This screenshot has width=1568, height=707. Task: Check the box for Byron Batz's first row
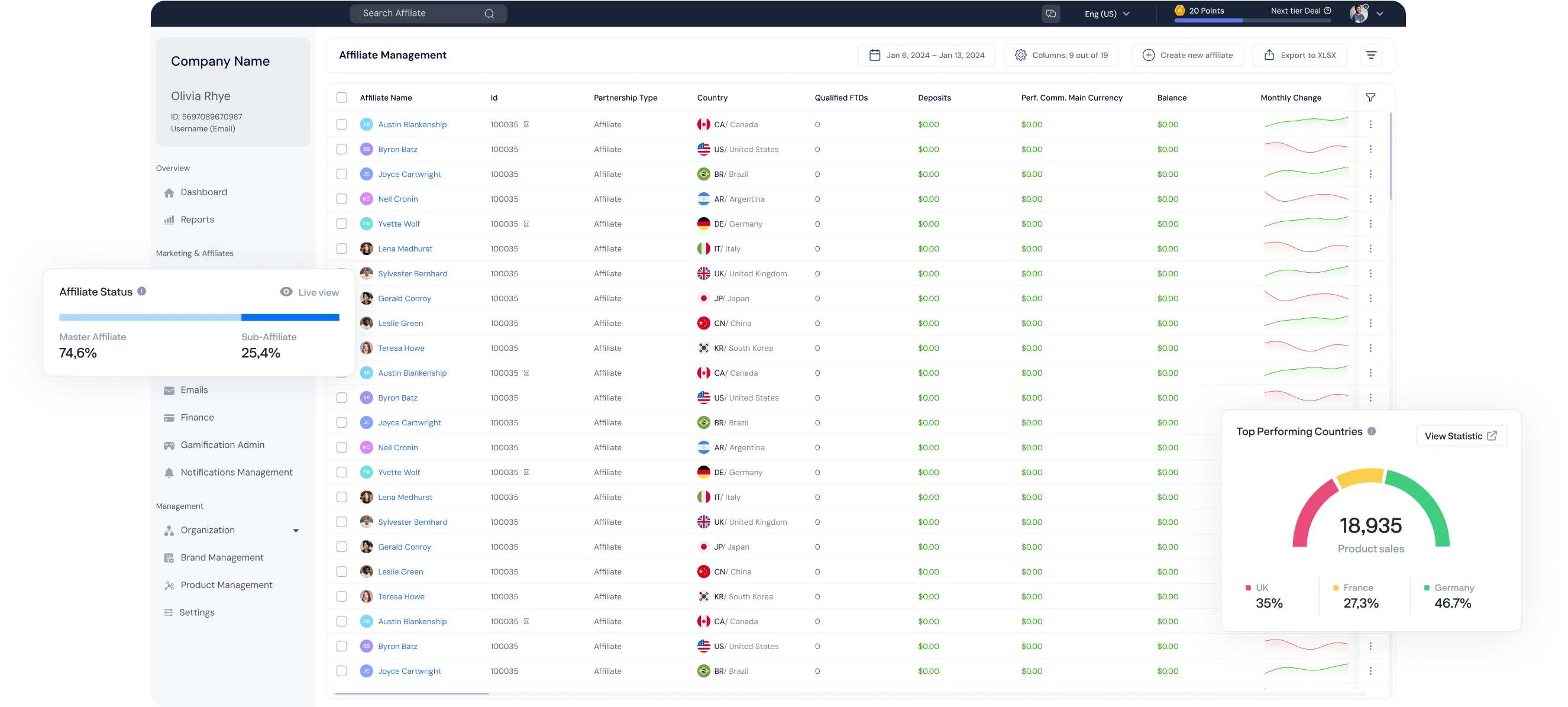[x=341, y=149]
